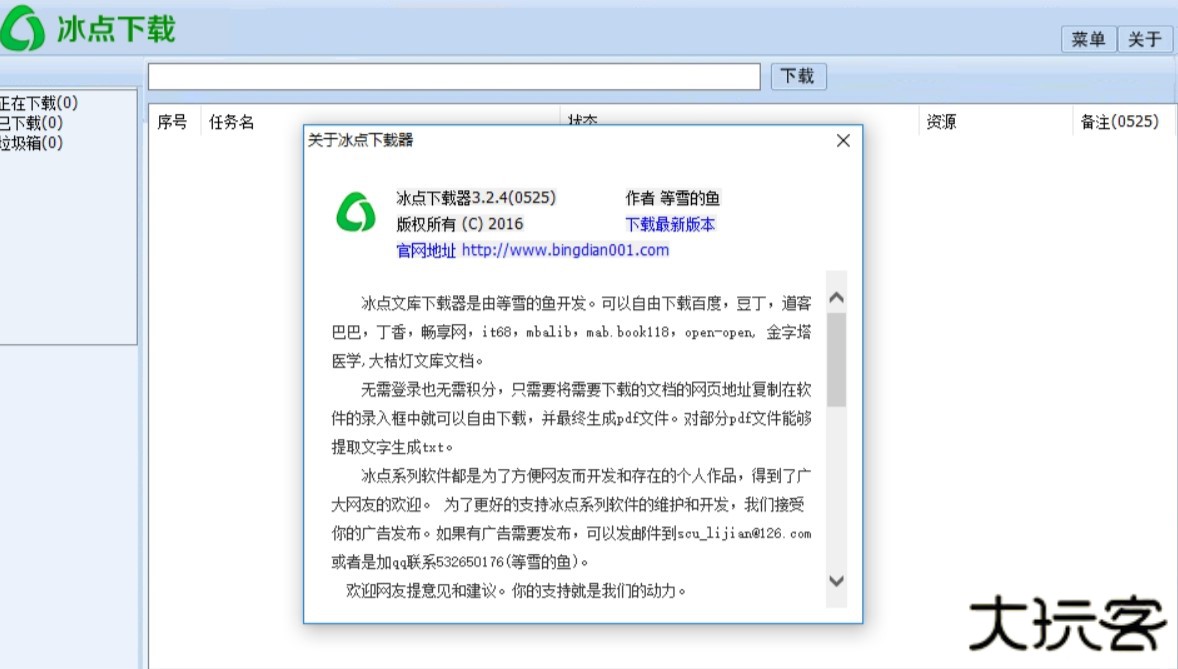
Task: Click the 资源 column header
Action: click(x=941, y=122)
